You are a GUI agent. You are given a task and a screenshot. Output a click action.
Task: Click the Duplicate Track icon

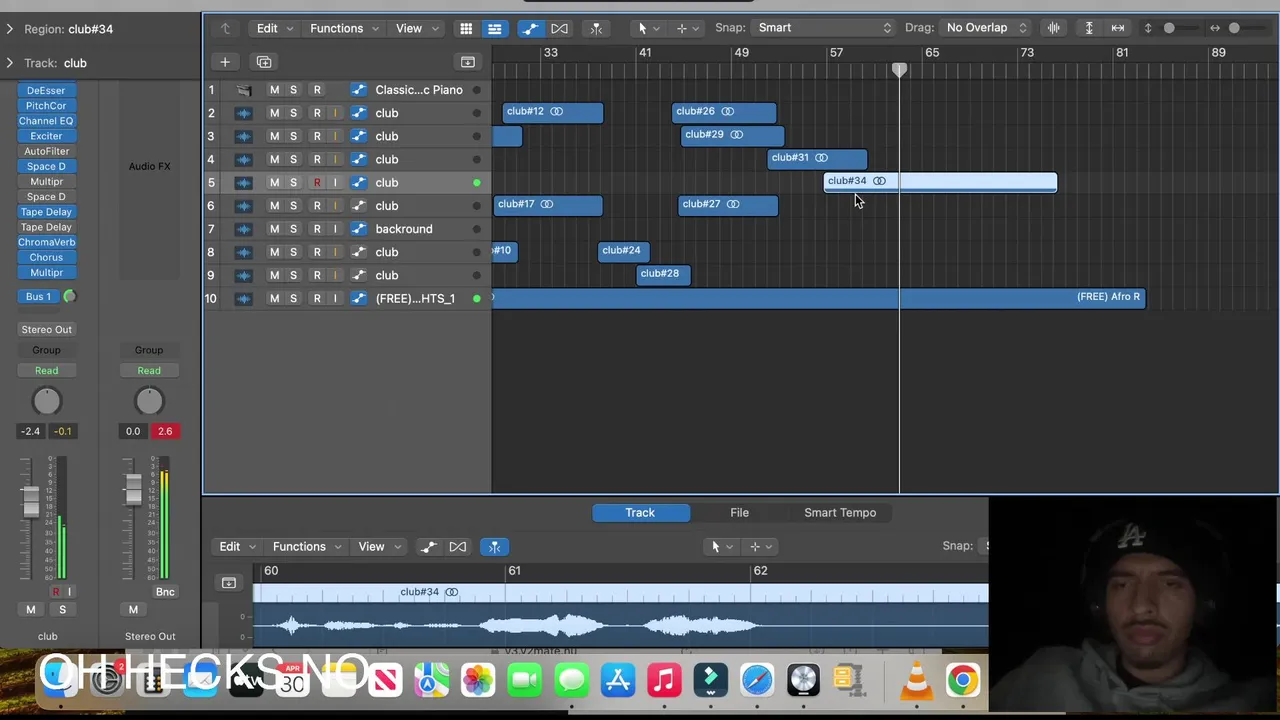[264, 62]
